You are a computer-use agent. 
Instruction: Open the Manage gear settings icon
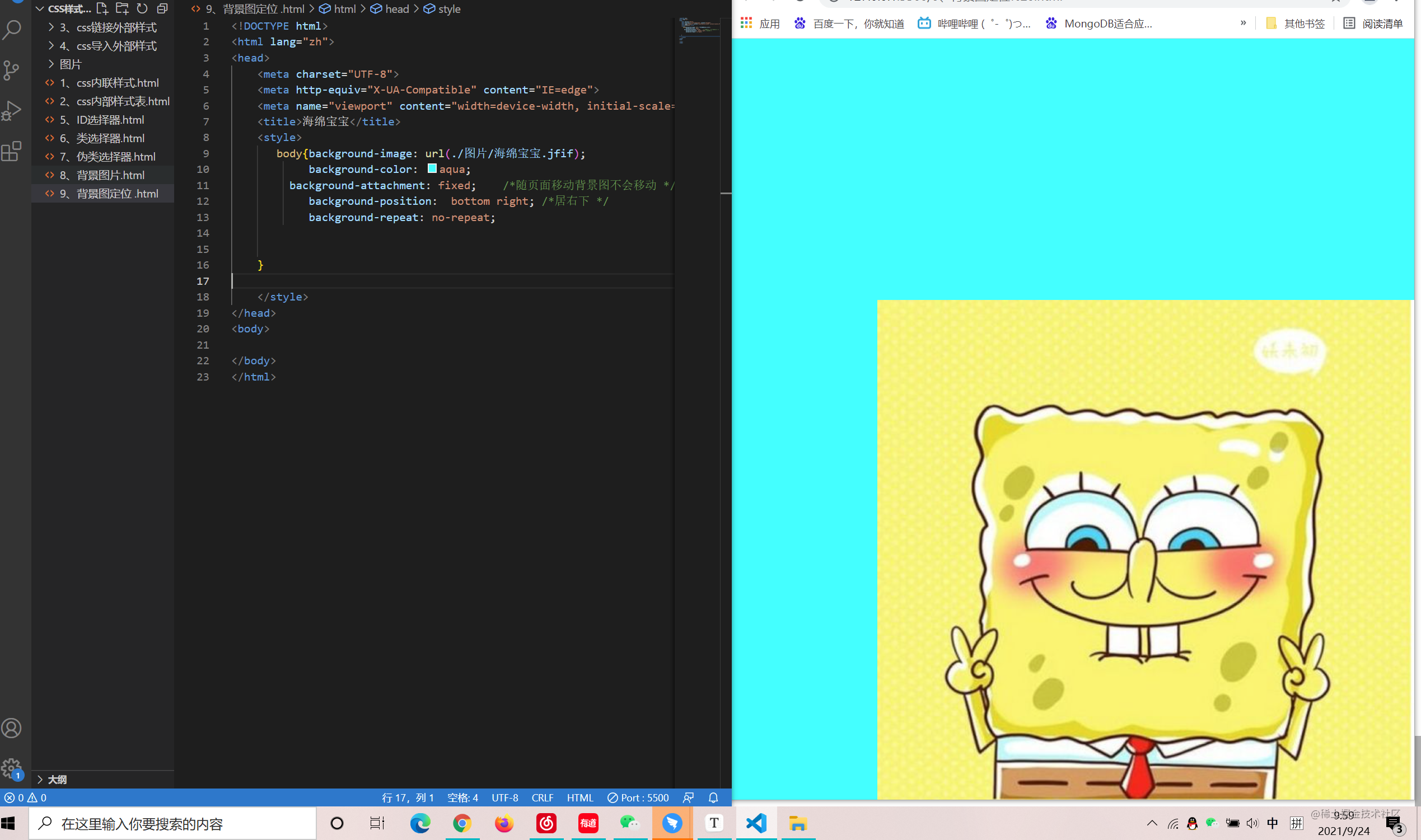point(12,769)
